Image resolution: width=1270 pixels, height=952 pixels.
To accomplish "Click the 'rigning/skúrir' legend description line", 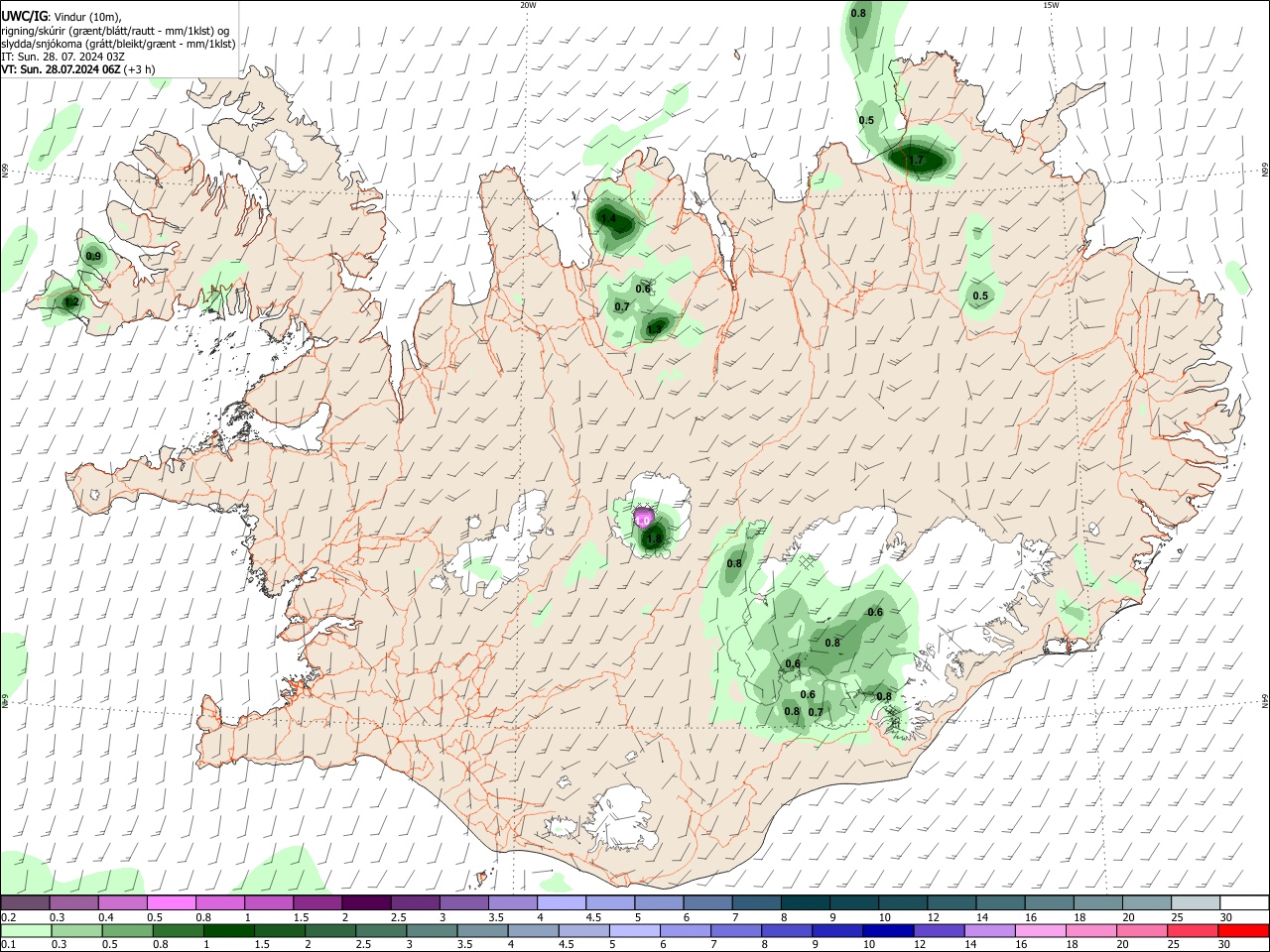I will coord(115,31).
